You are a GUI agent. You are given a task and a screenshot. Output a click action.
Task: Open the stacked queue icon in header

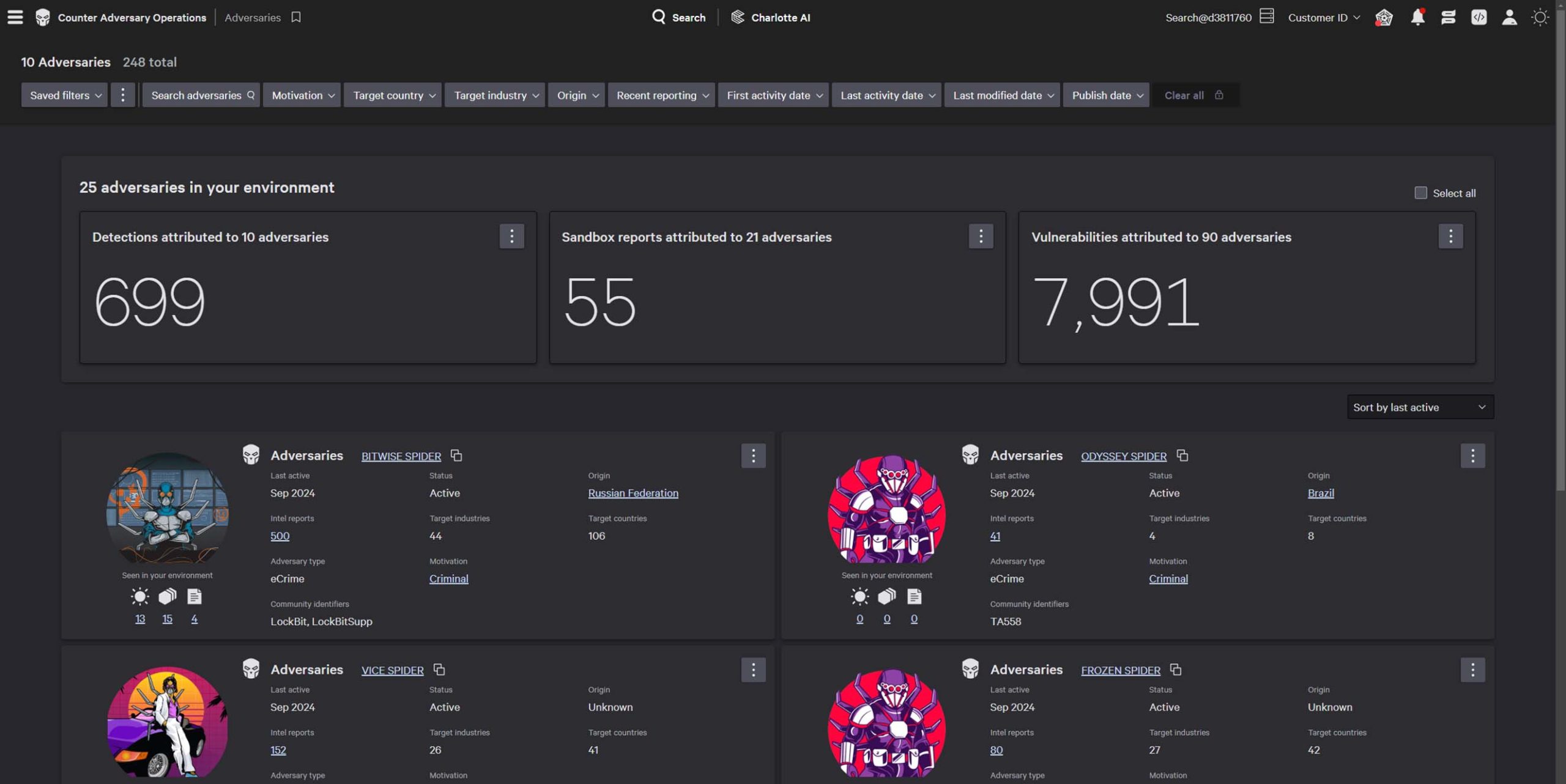(x=1448, y=17)
